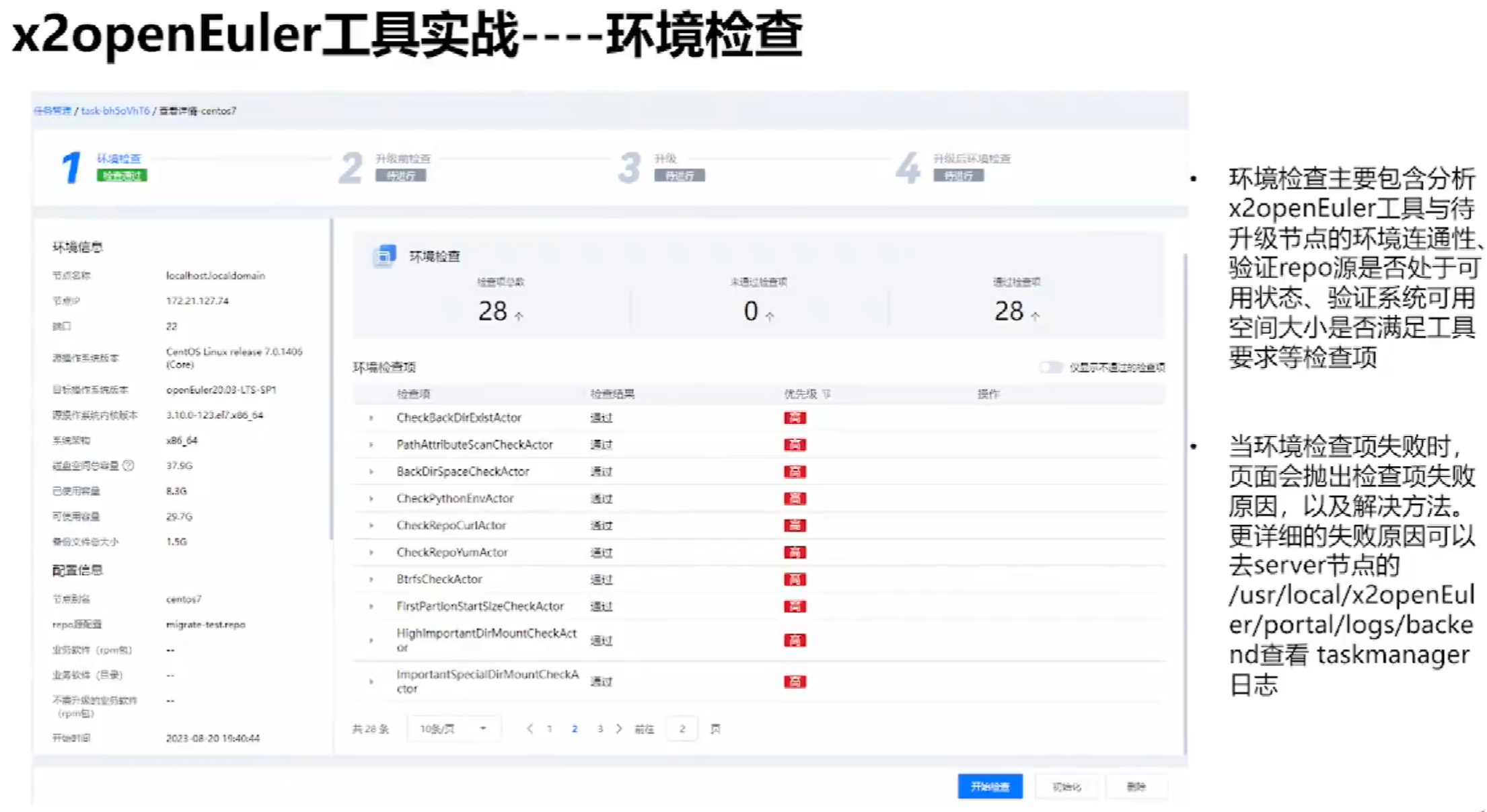This screenshot has width=1487, height=812.
Task: Click red priority badge for ImportantSpecialDirMountCheckActor
Action: (795, 681)
